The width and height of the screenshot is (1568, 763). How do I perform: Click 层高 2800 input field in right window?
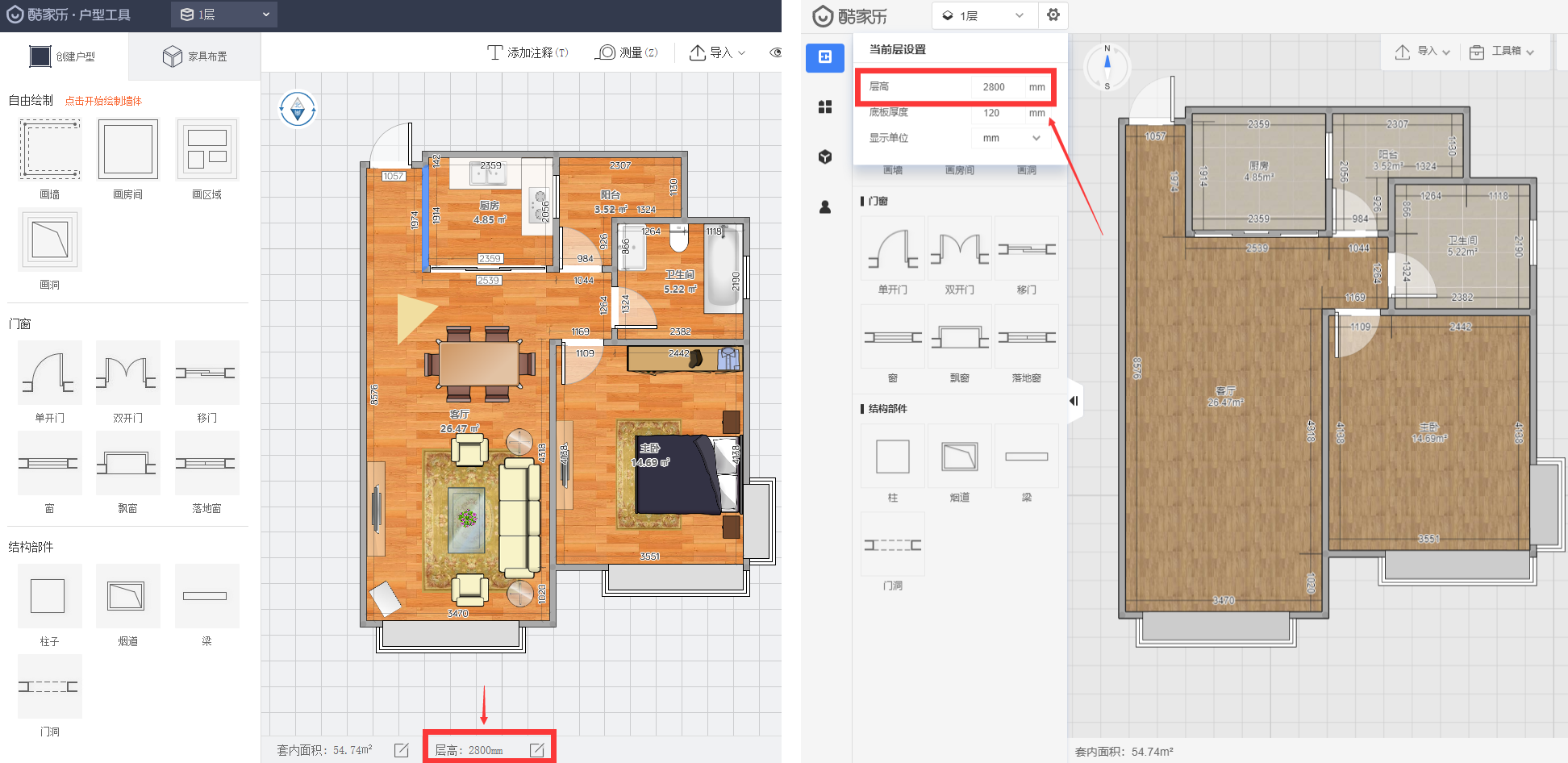997,87
